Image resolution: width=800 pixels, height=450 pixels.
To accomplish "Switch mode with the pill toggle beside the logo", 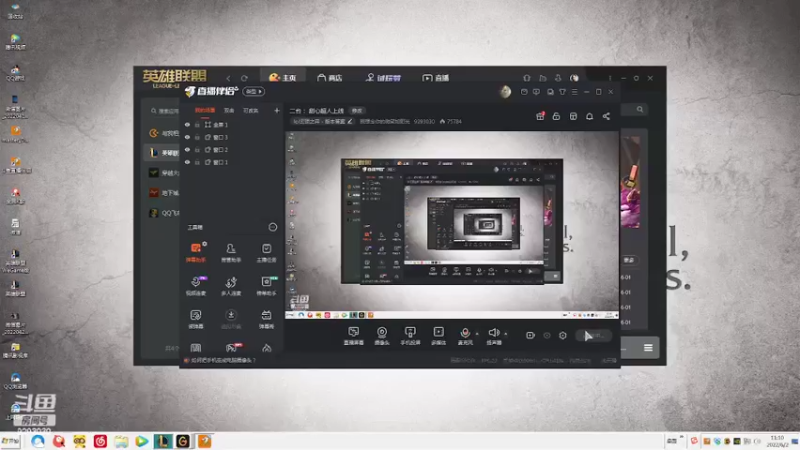I will coord(254,91).
